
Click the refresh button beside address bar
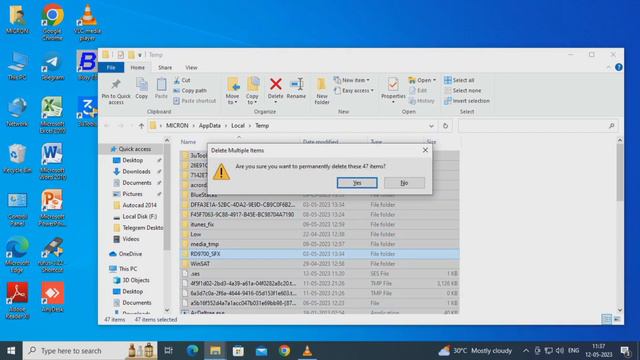click(x=445, y=126)
